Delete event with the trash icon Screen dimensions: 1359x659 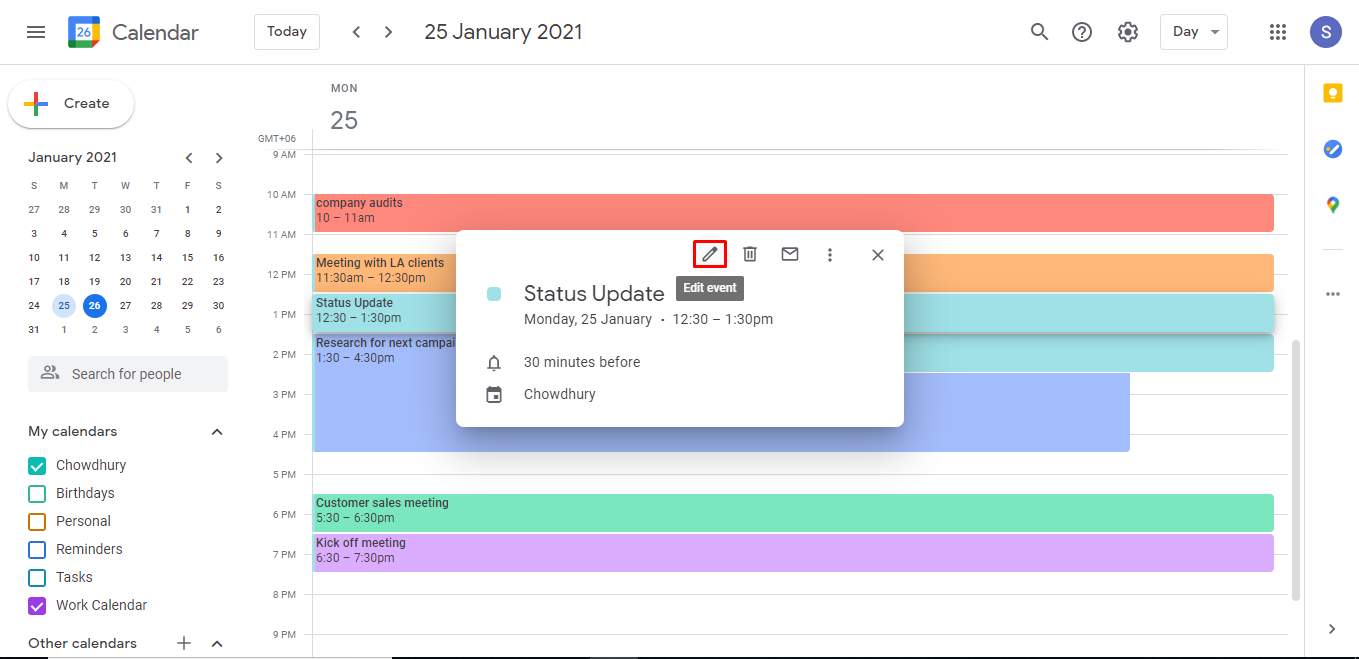pos(750,254)
